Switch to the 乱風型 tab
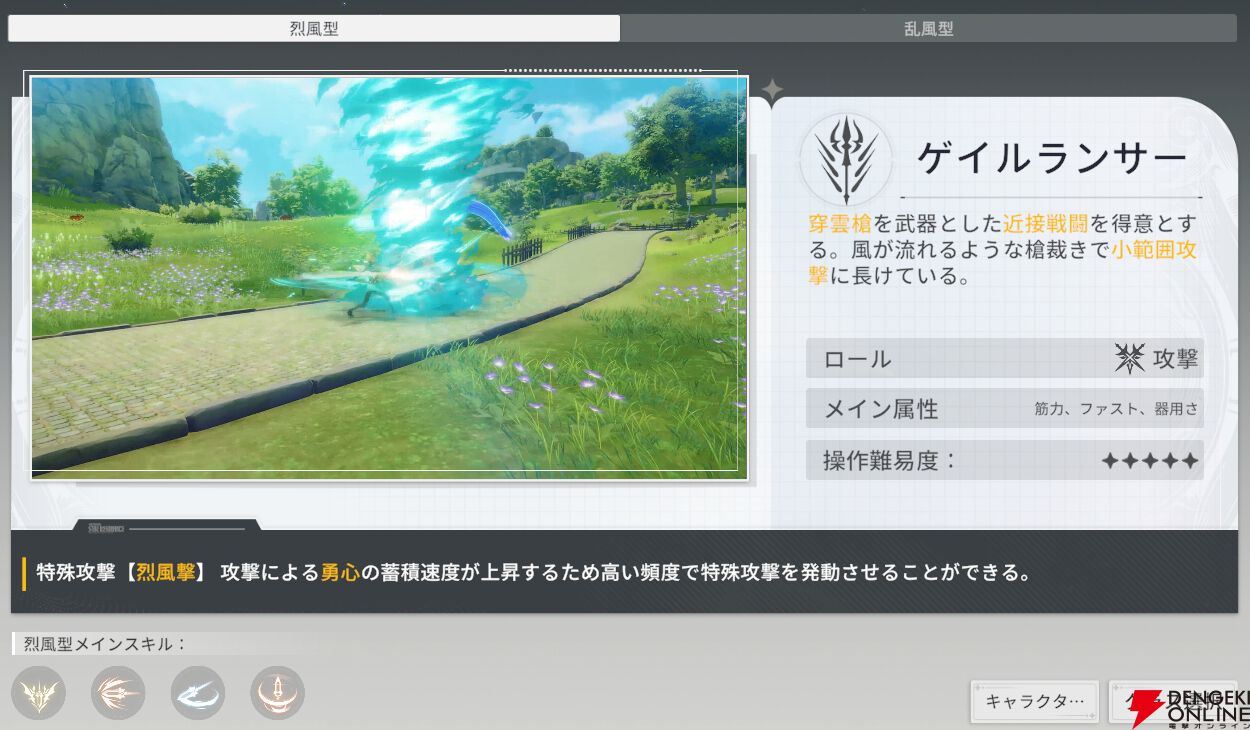The image size is (1250, 730). (928, 29)
